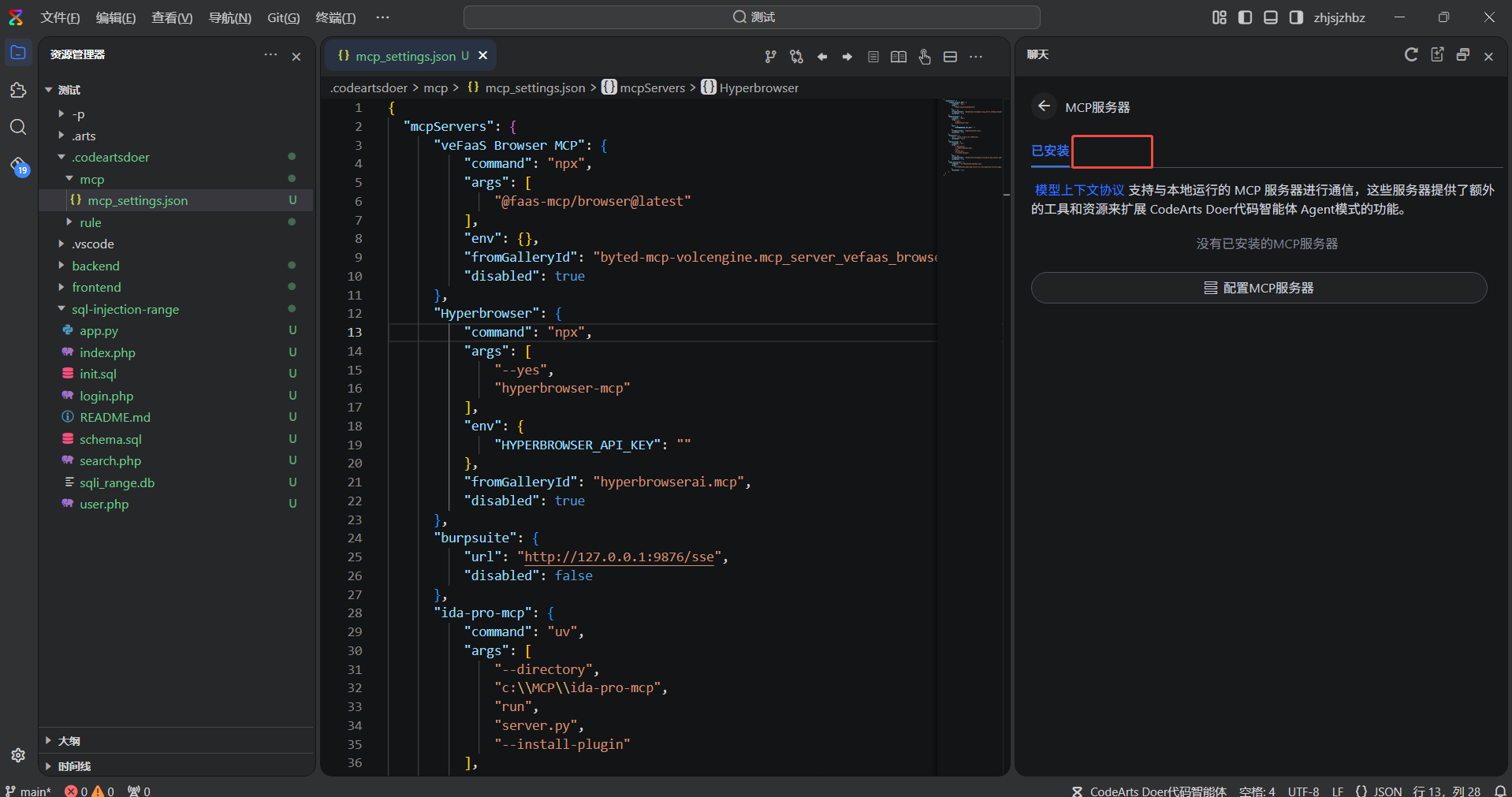Expand the backend folder
This screenshot has height=797, width=1512.
95,266
